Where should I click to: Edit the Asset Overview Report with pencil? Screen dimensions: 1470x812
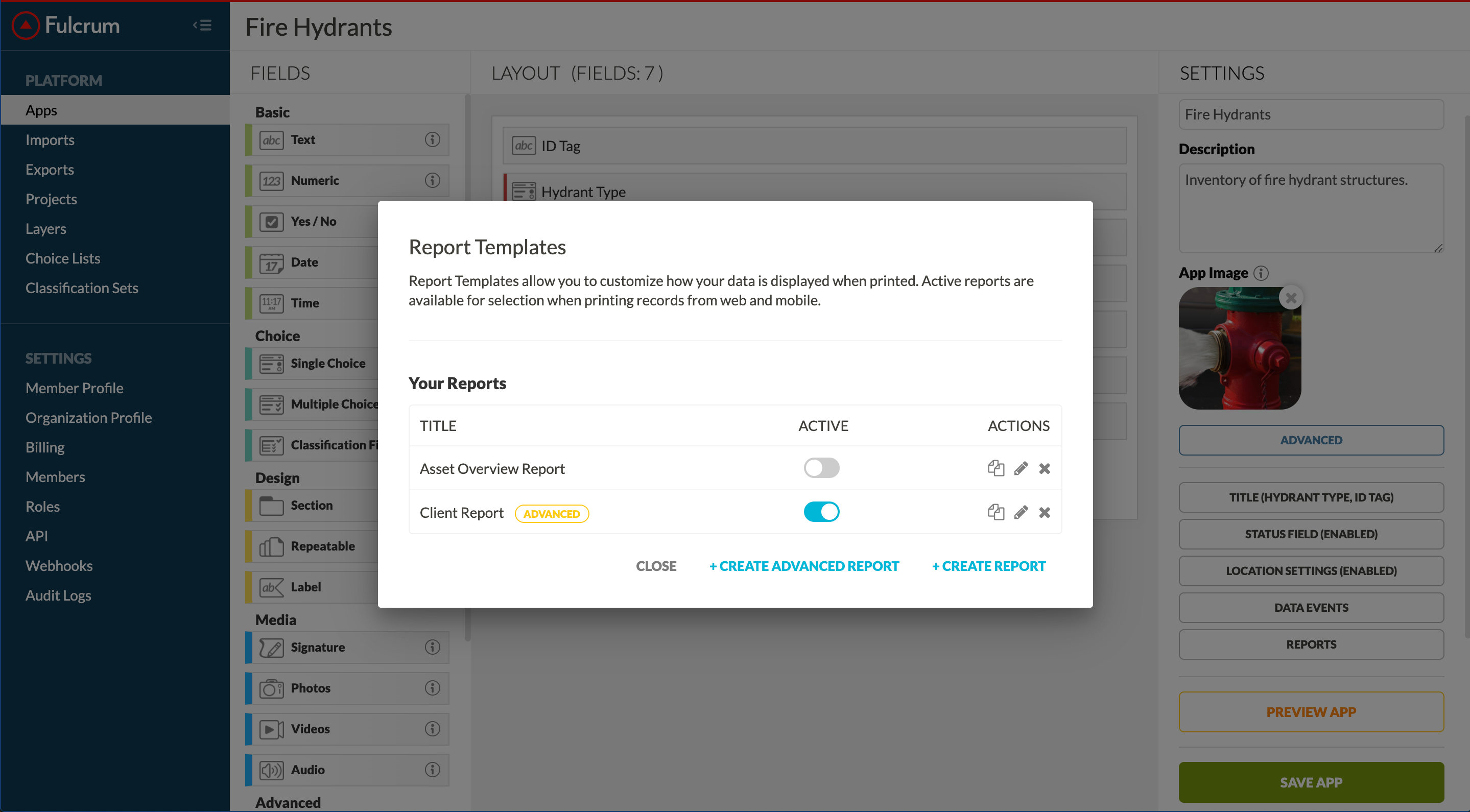[x=1021, y=468]
